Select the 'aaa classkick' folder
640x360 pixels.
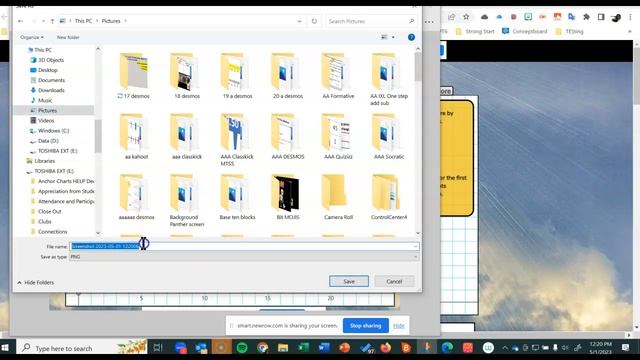coord(187,137)
